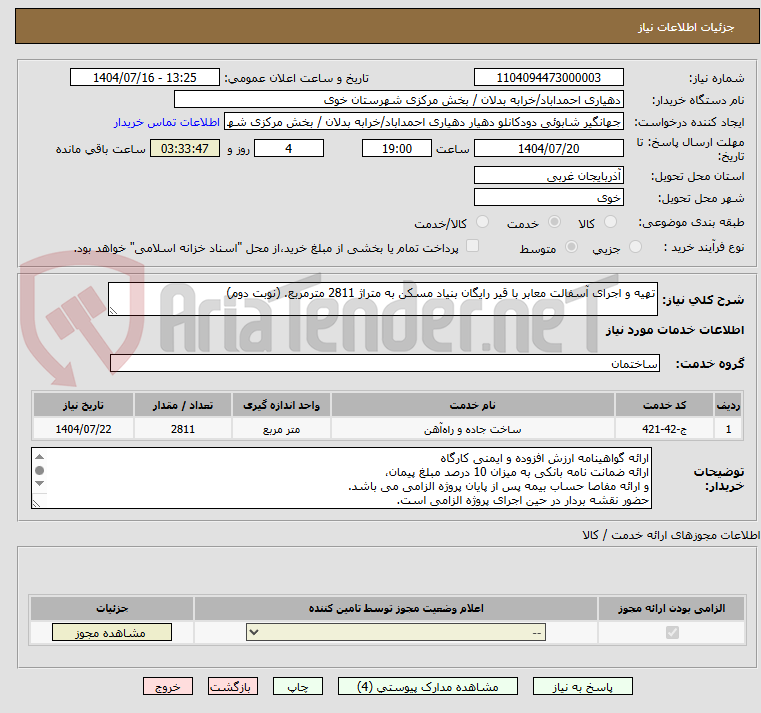This screenshot has width=761, height=713.
Task: Click service code cell ج-42-421
Action: pos(664,430)
